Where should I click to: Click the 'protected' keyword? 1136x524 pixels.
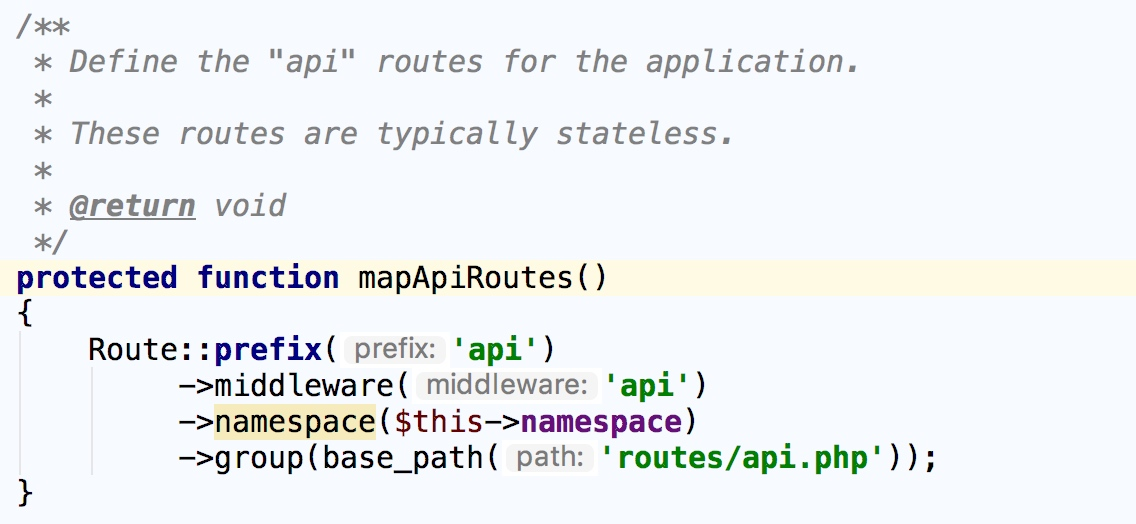coord(96,278)
